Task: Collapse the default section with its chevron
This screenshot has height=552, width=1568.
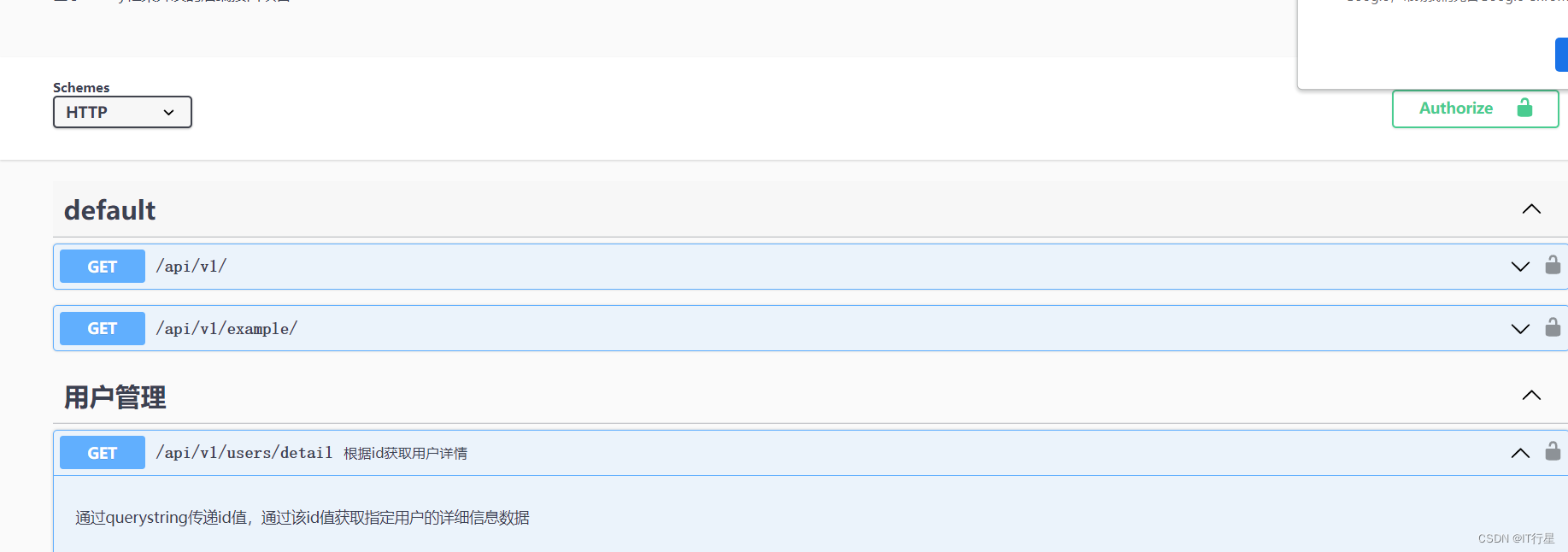Action: tap(1530, 208)
